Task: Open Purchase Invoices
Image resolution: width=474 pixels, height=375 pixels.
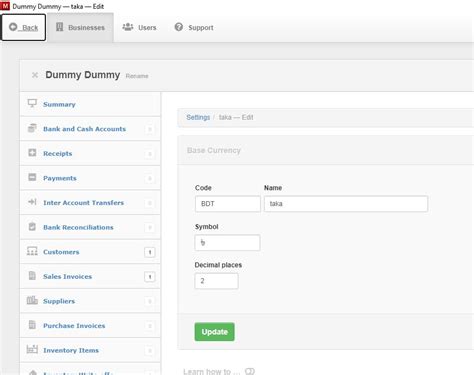Action: [90, 326]
